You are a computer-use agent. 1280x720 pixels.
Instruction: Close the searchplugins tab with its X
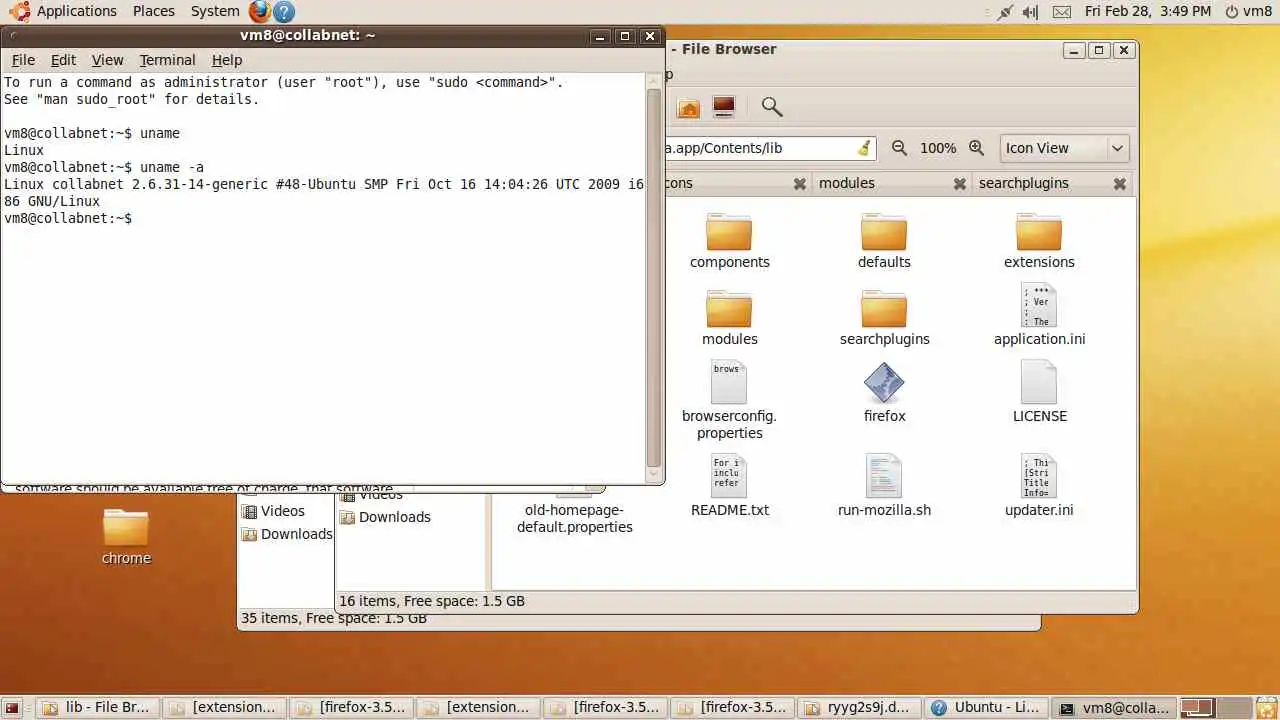click(1120, 184)
